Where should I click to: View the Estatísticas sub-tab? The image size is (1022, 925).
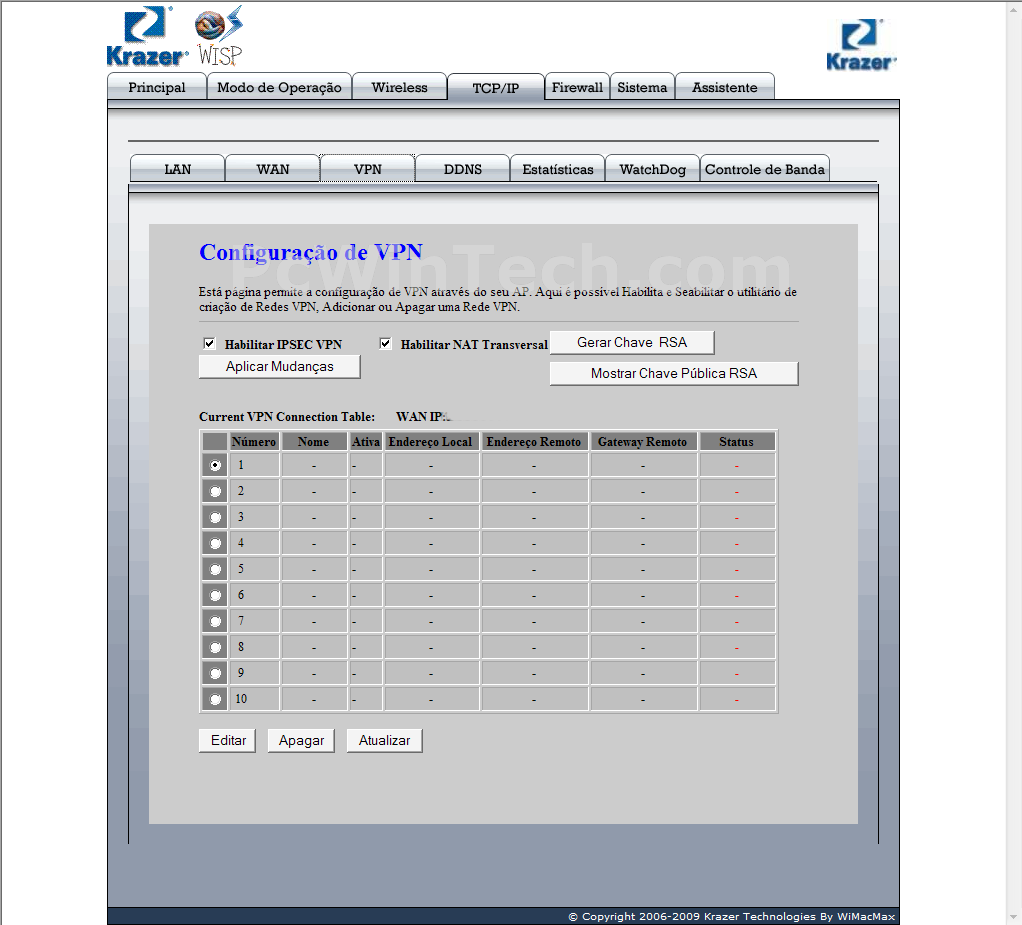(x=557, y=169)
